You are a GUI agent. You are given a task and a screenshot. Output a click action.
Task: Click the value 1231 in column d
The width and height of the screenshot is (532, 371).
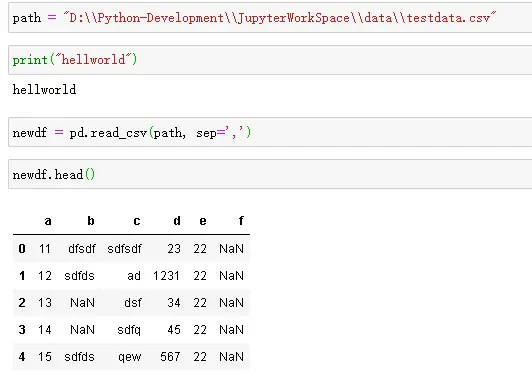click(166, 276)
